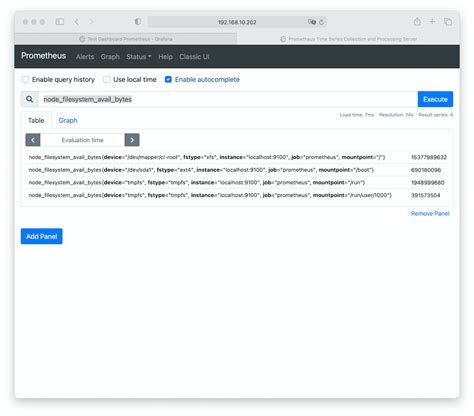Image resolution: width=474 pixels, height=416 pixels.
Task: Click the value 391573504
Action: point(425,195)
